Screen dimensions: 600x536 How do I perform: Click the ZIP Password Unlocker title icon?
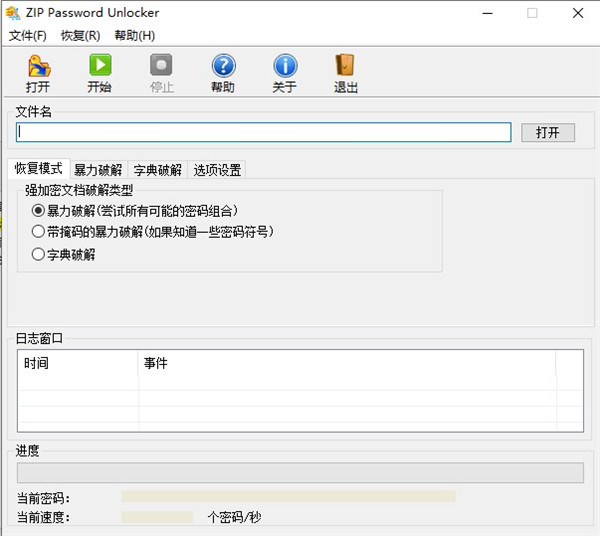(x=13, y=13)
